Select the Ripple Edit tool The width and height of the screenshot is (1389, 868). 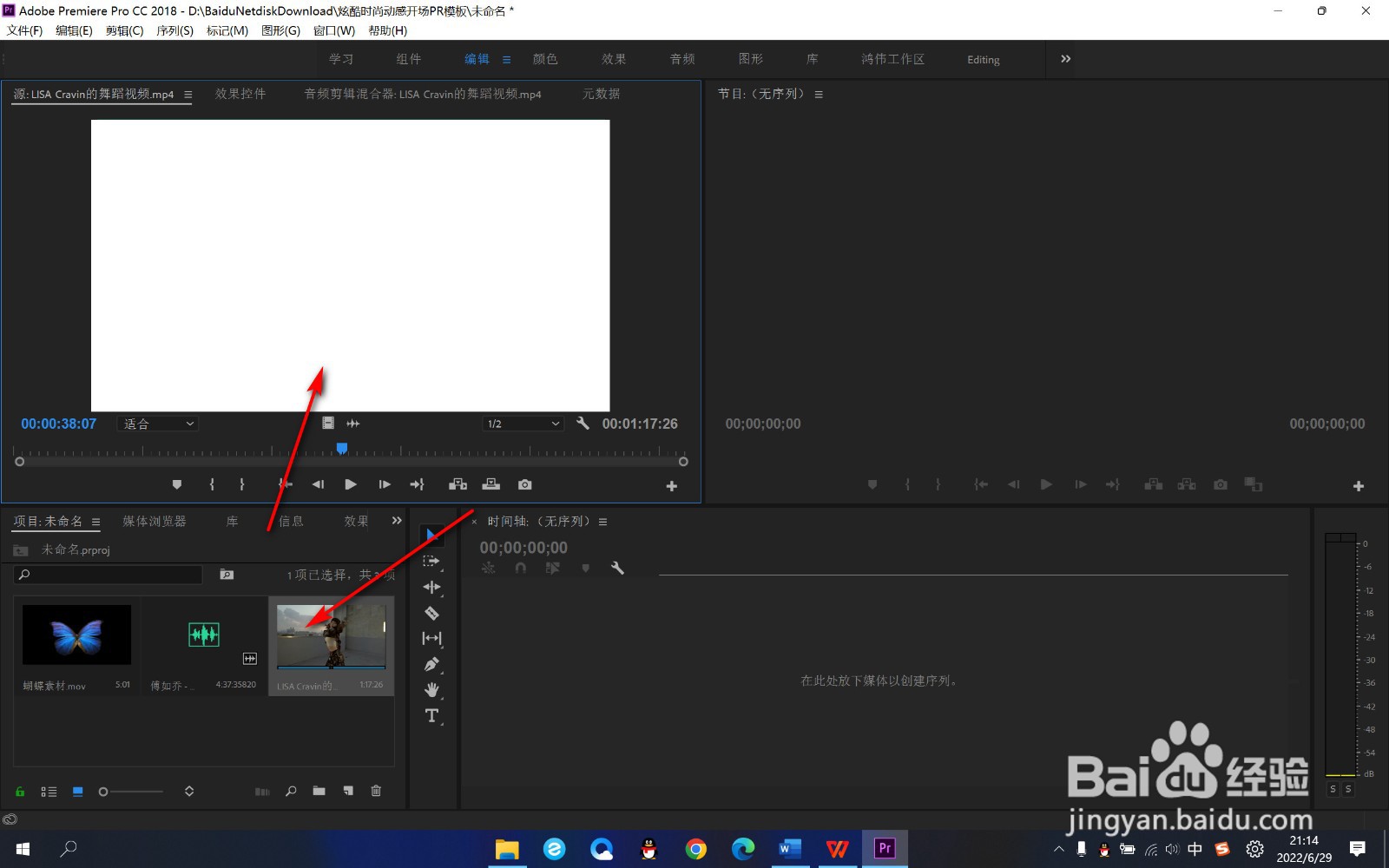click(431, 588)
